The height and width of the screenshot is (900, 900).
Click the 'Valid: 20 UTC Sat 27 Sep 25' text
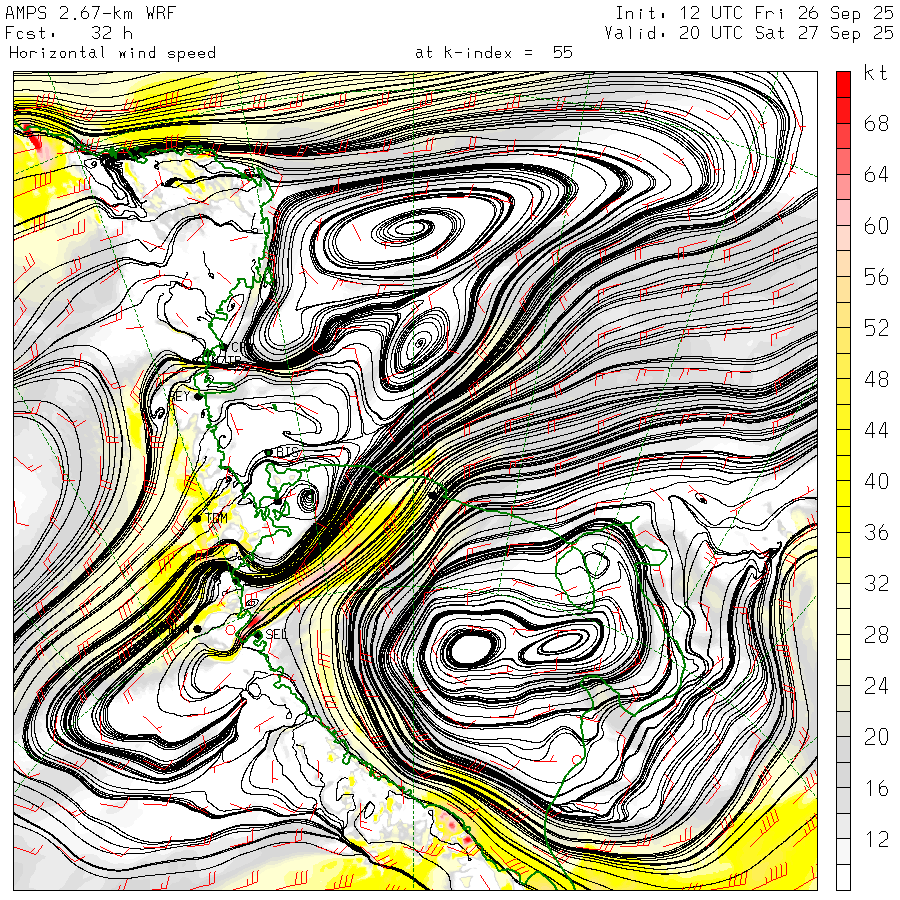tap(748, 33)
